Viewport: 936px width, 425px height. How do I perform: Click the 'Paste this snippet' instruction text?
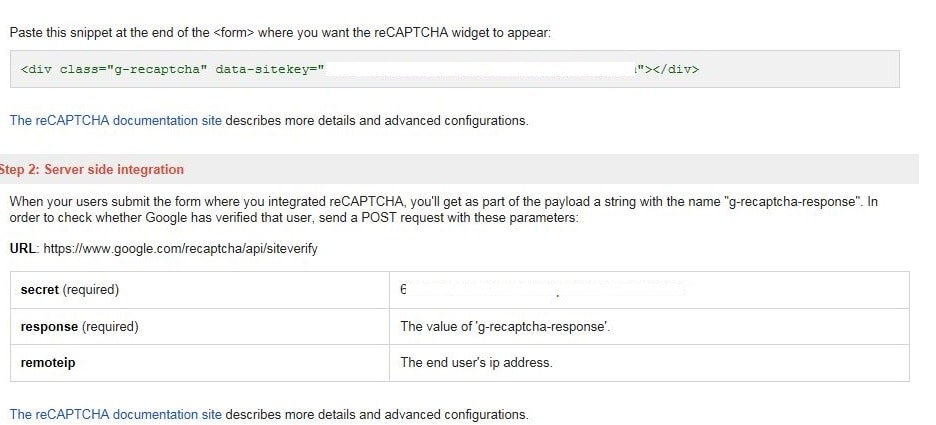[x=280, y=33]
